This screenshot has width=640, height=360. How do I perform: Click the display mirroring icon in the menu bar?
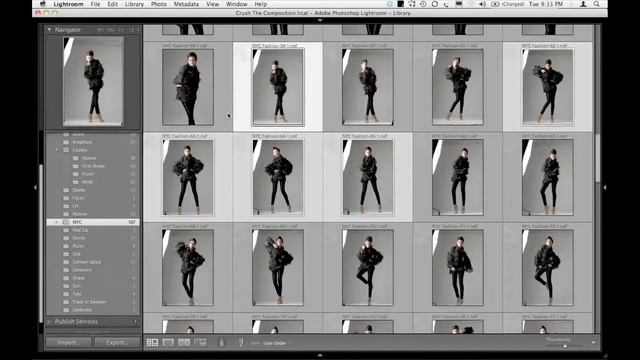coord(459,4)
